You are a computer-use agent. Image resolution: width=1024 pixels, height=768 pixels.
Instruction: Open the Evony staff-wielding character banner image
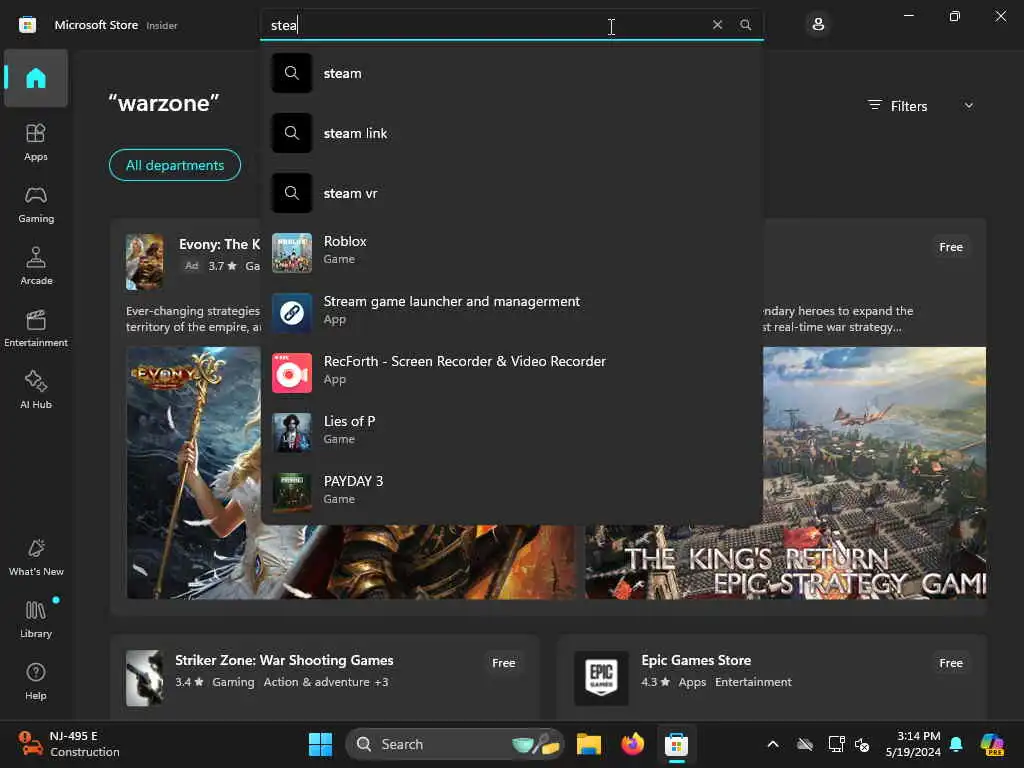point(193,473)
